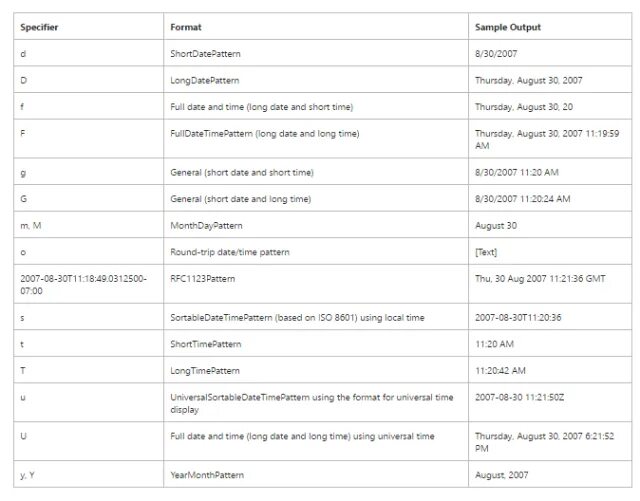
Task: Click the Round-trip date/time pattern cell
Action: tap(230, 252)
